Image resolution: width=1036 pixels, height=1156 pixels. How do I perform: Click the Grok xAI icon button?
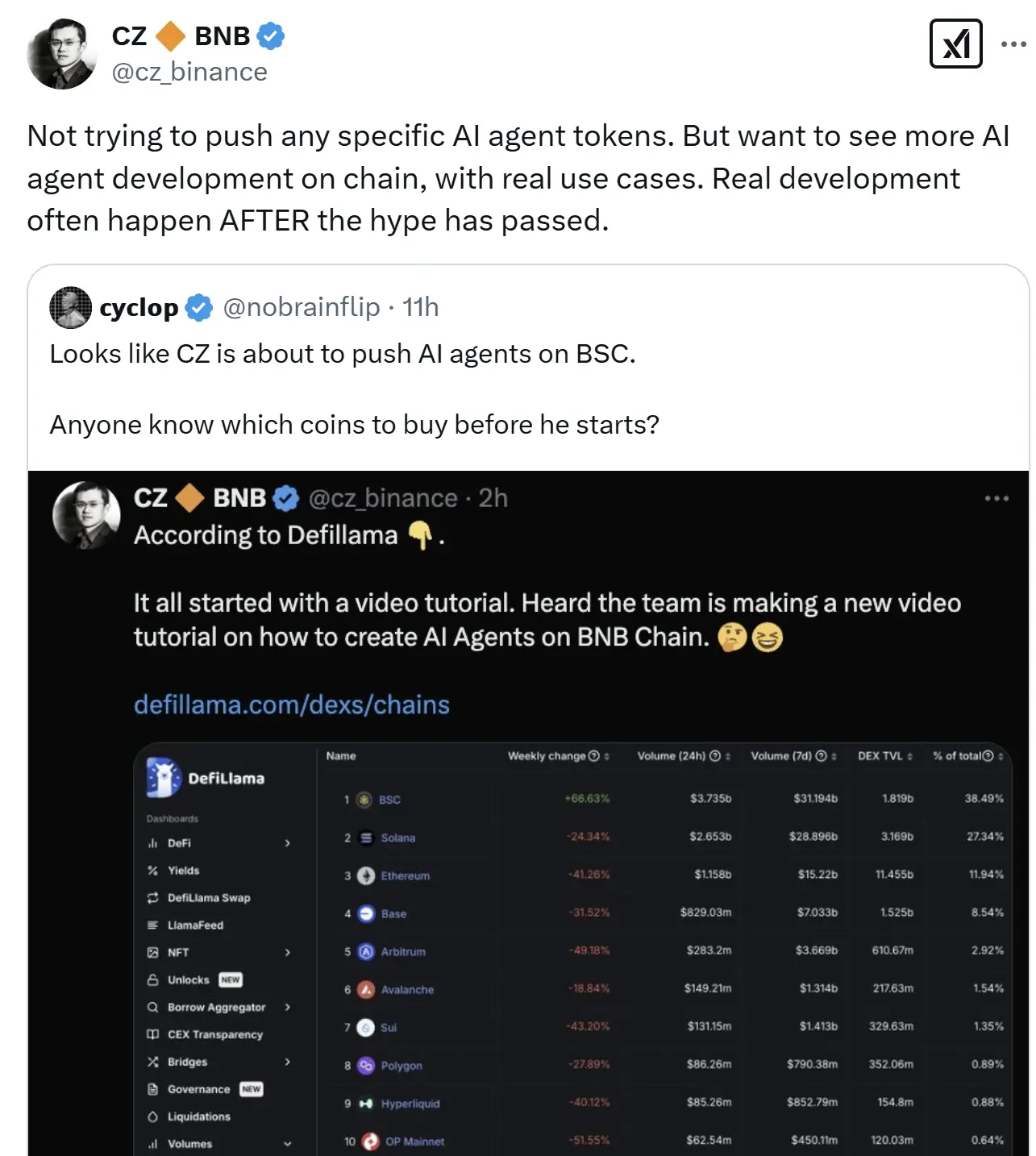click(x=955, y=44)
